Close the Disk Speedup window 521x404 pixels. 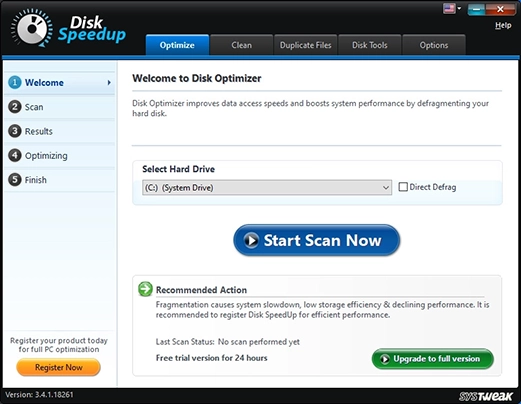point(500,9)
